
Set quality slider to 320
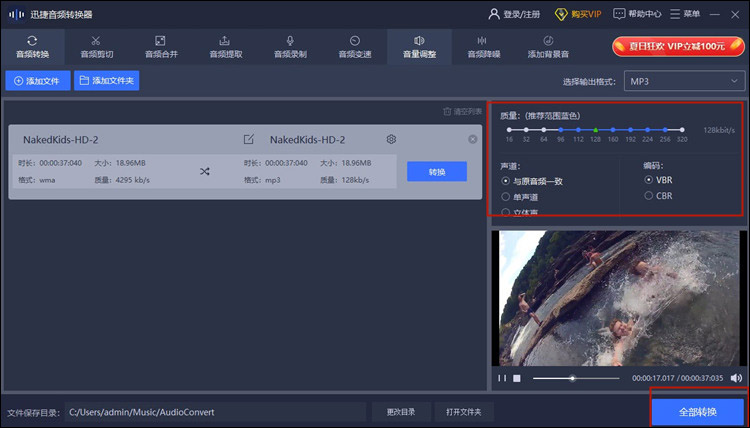coord(682,130)
